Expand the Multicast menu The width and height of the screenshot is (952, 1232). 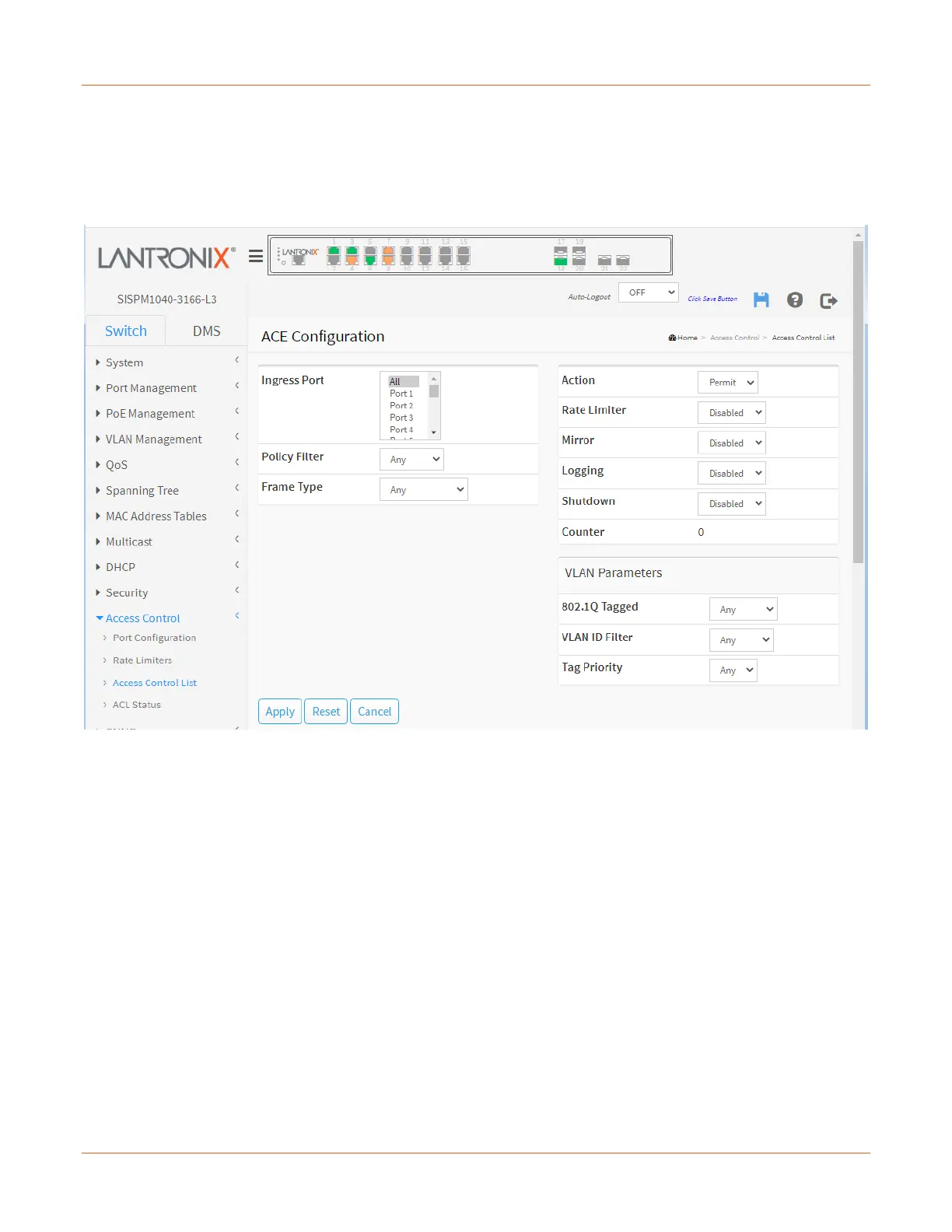(166, 542)
